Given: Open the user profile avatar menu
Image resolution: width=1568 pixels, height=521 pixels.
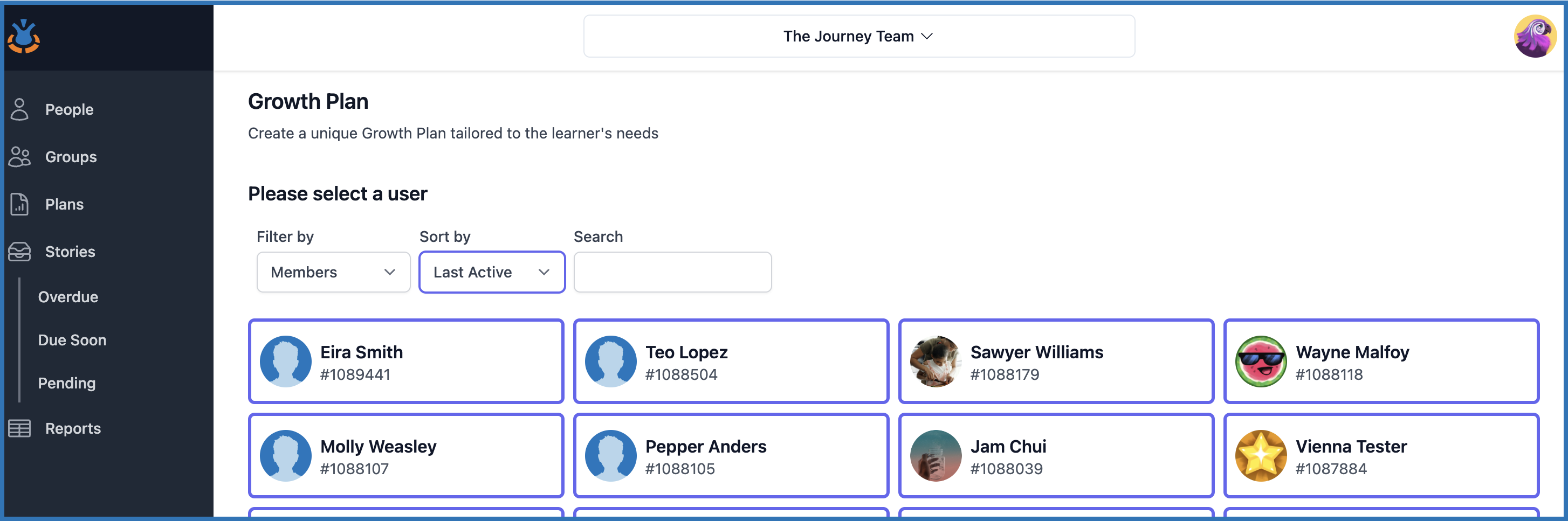Looking at the screenshot, I should [1534, 37].
